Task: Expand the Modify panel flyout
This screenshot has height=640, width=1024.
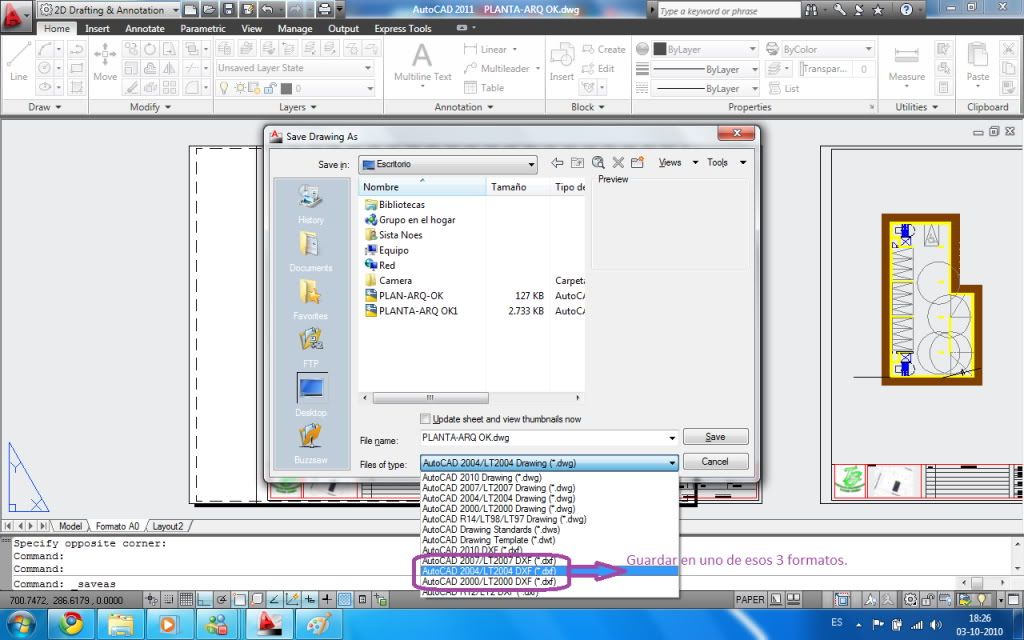Action: coord(150,106)
